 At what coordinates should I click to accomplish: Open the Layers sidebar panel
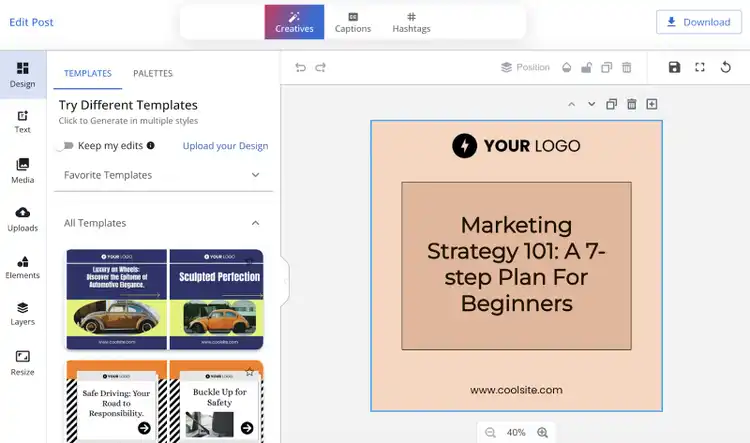(x=22, y=314)
